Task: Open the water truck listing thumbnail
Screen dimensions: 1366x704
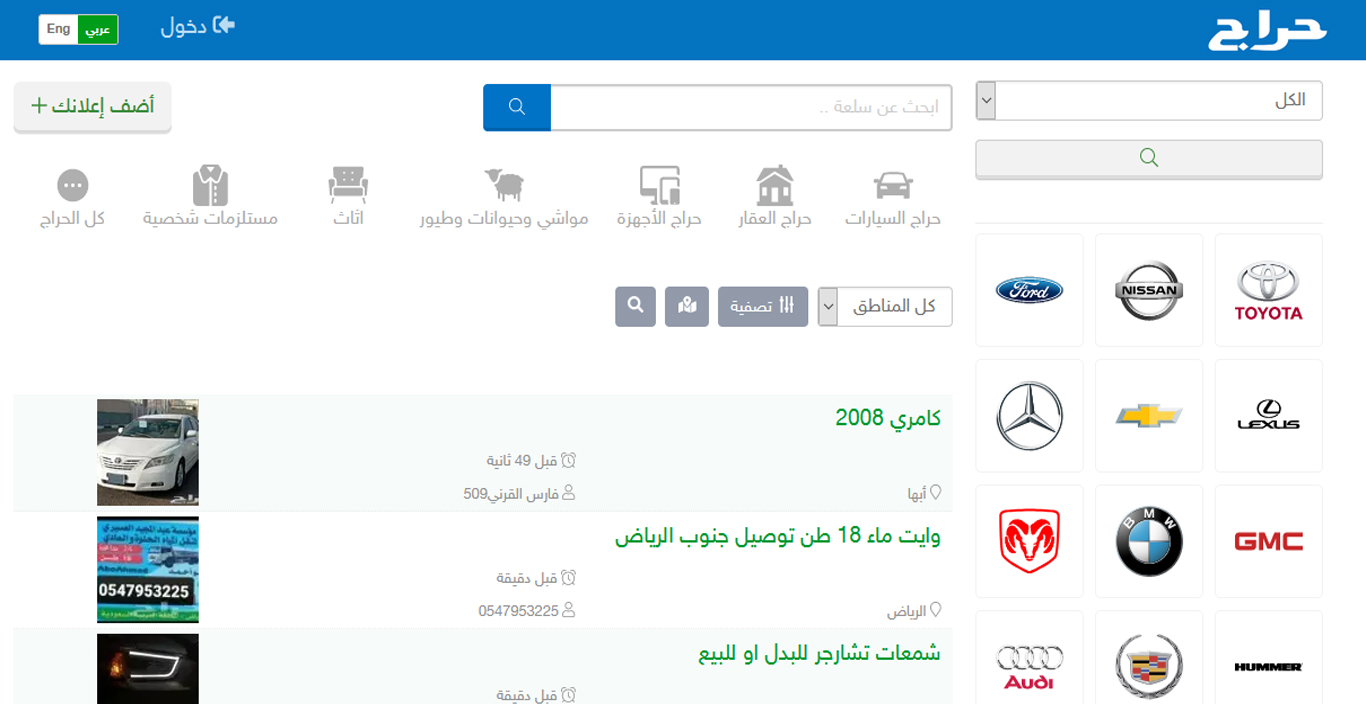Action: click(148, 570)
